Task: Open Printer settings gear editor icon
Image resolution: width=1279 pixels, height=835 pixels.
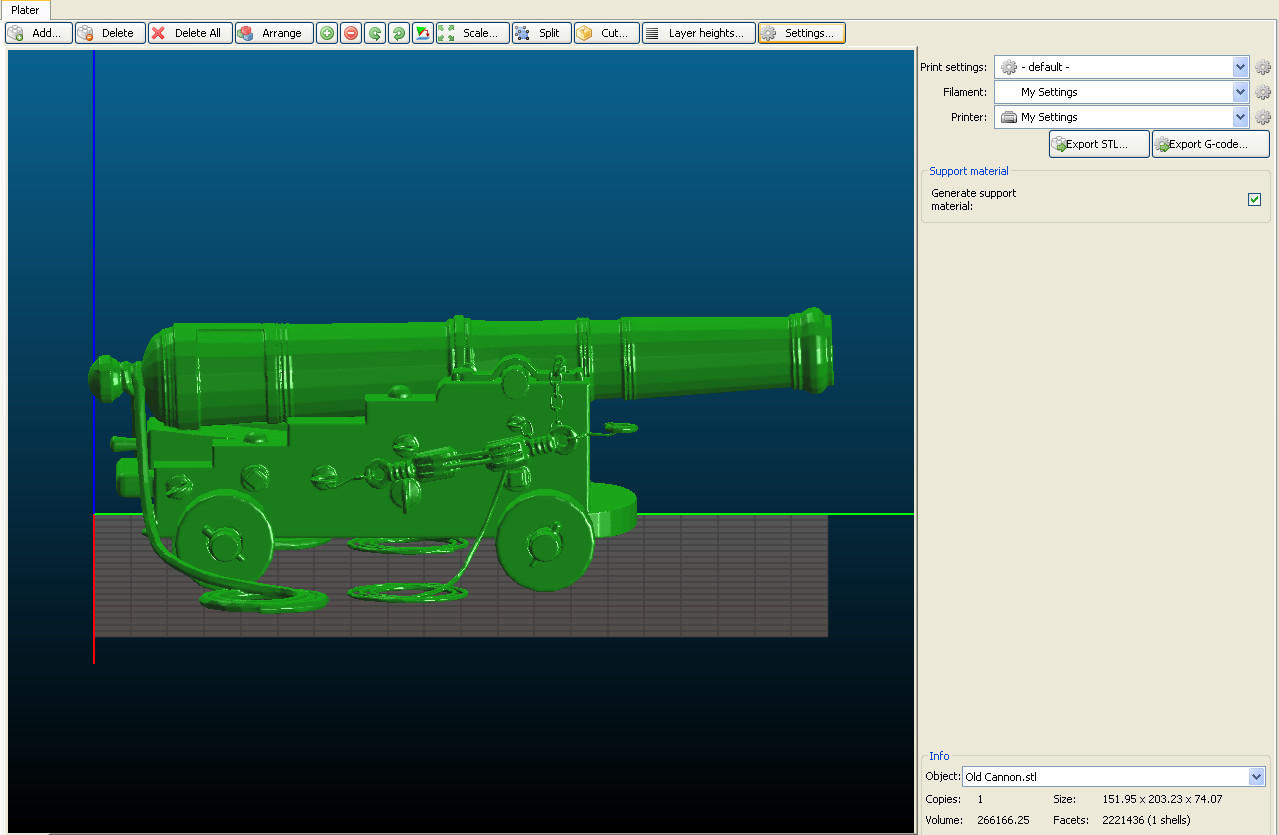Action: [1263, 117]
